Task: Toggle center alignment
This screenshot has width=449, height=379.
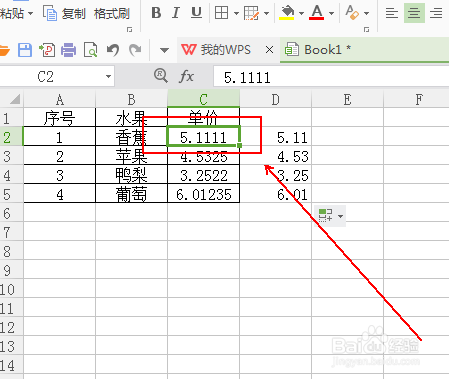Action: 414,13
